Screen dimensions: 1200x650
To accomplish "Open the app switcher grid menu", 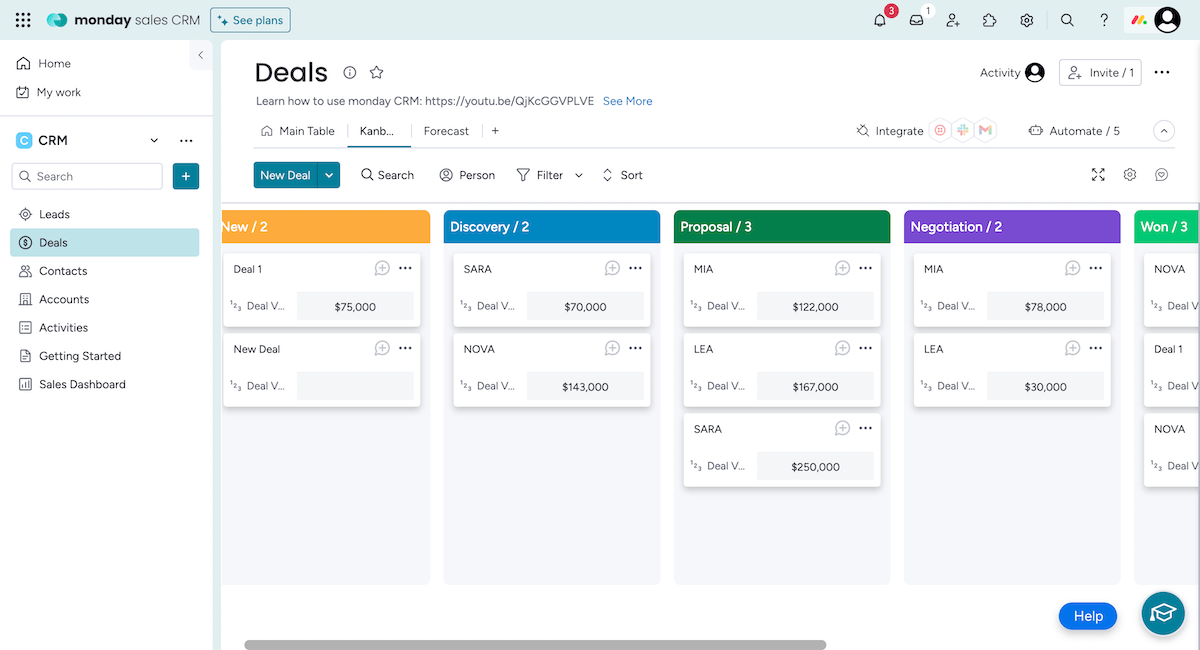I will [x=23, y=20].
